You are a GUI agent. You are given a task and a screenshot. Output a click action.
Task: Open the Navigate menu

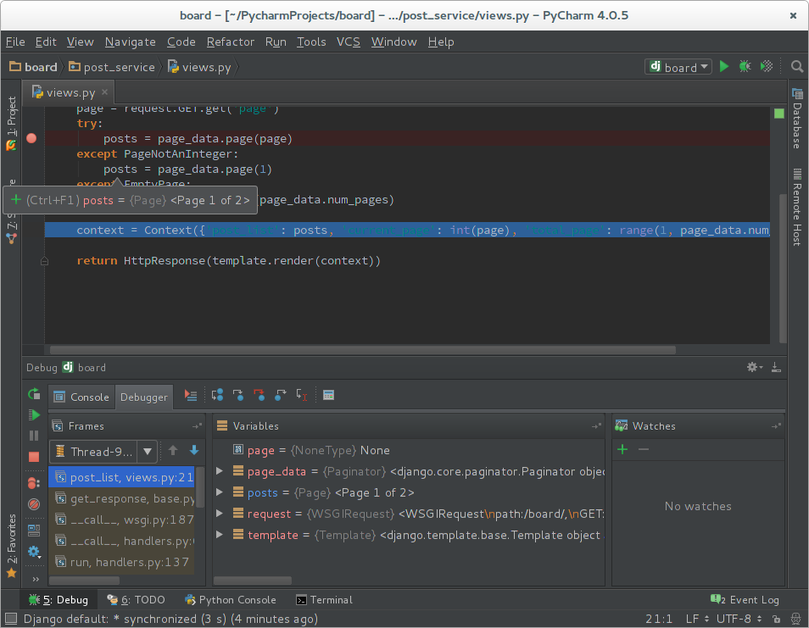pos(130,42)
